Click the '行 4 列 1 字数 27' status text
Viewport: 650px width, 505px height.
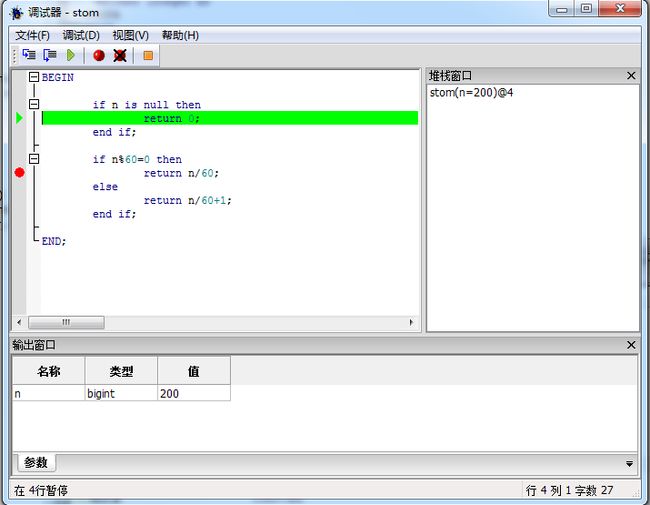(x=570, y=490)
